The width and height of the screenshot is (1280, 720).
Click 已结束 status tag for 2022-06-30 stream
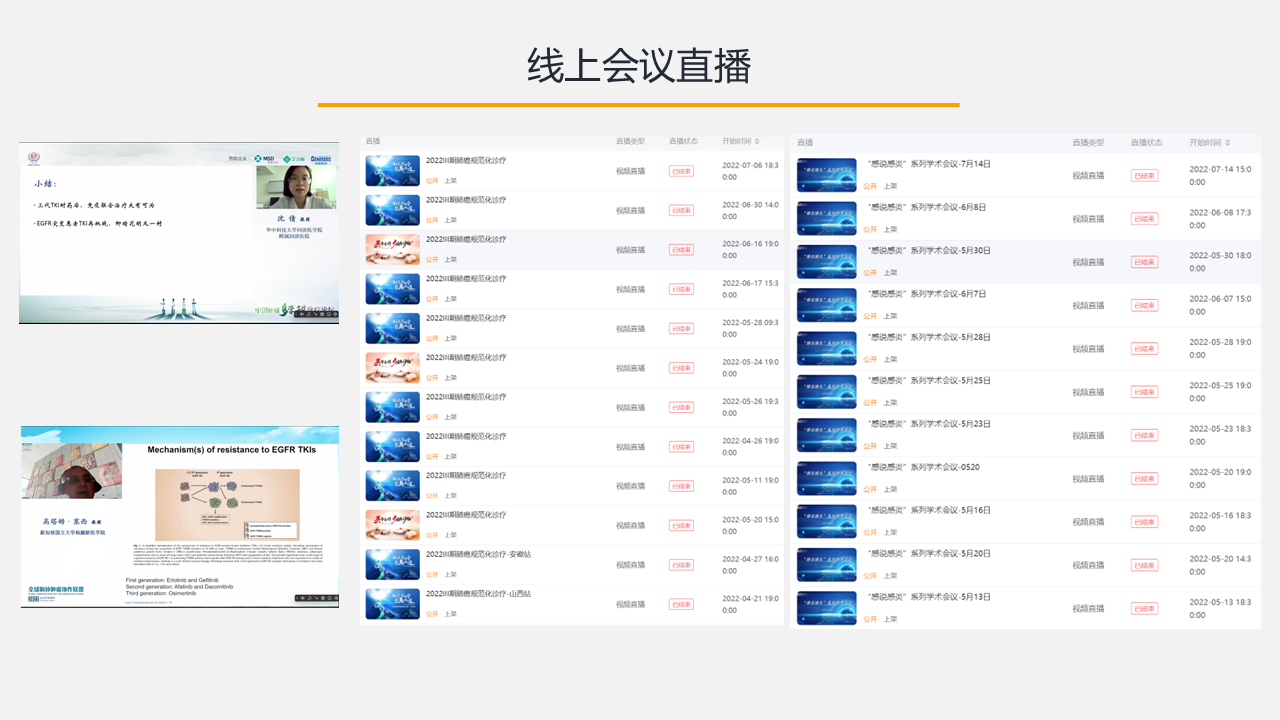point(681,210)
